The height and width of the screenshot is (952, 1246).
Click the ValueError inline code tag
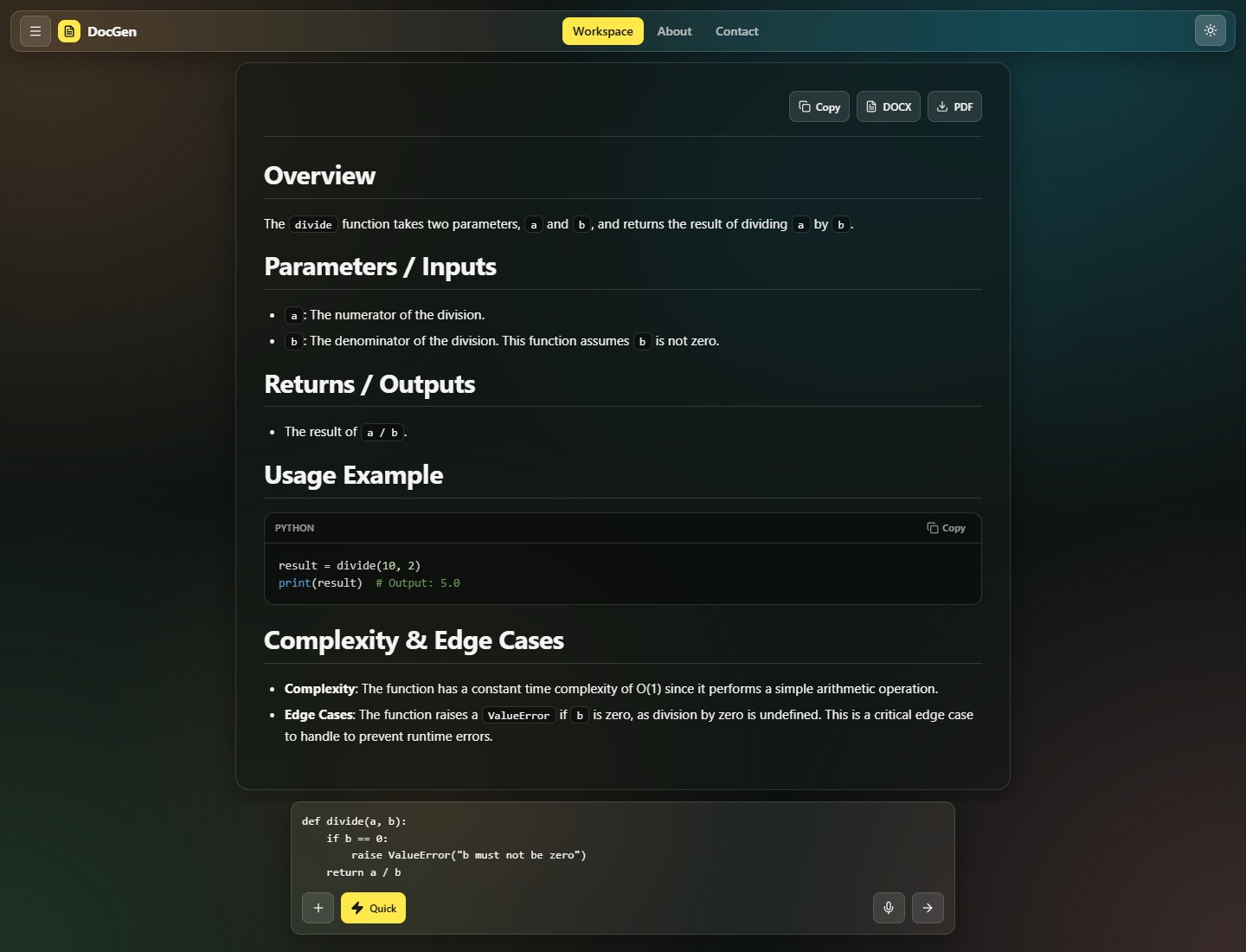click(518, 715)
